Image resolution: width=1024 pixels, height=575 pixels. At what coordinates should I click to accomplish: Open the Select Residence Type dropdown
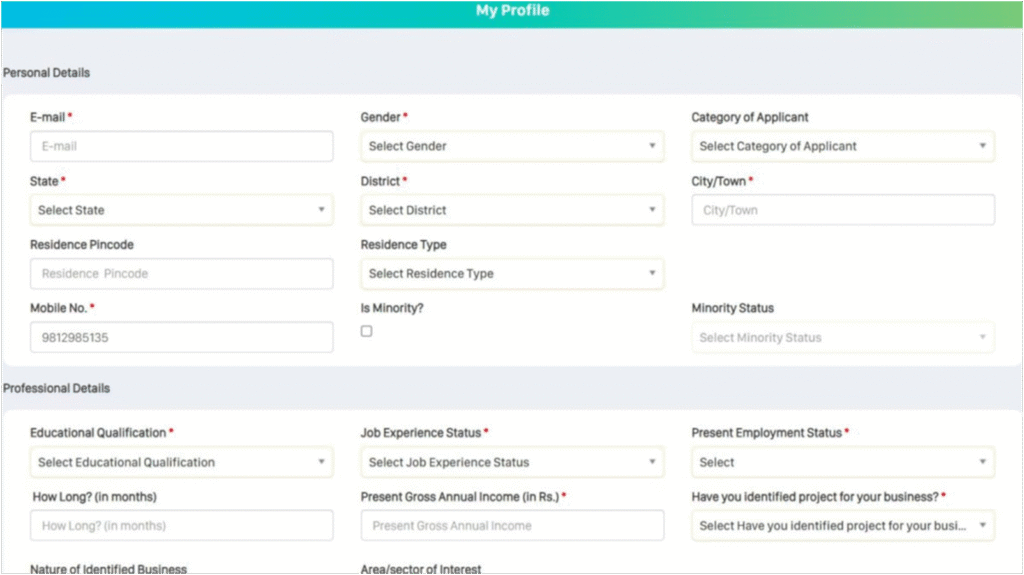point(511,273)
